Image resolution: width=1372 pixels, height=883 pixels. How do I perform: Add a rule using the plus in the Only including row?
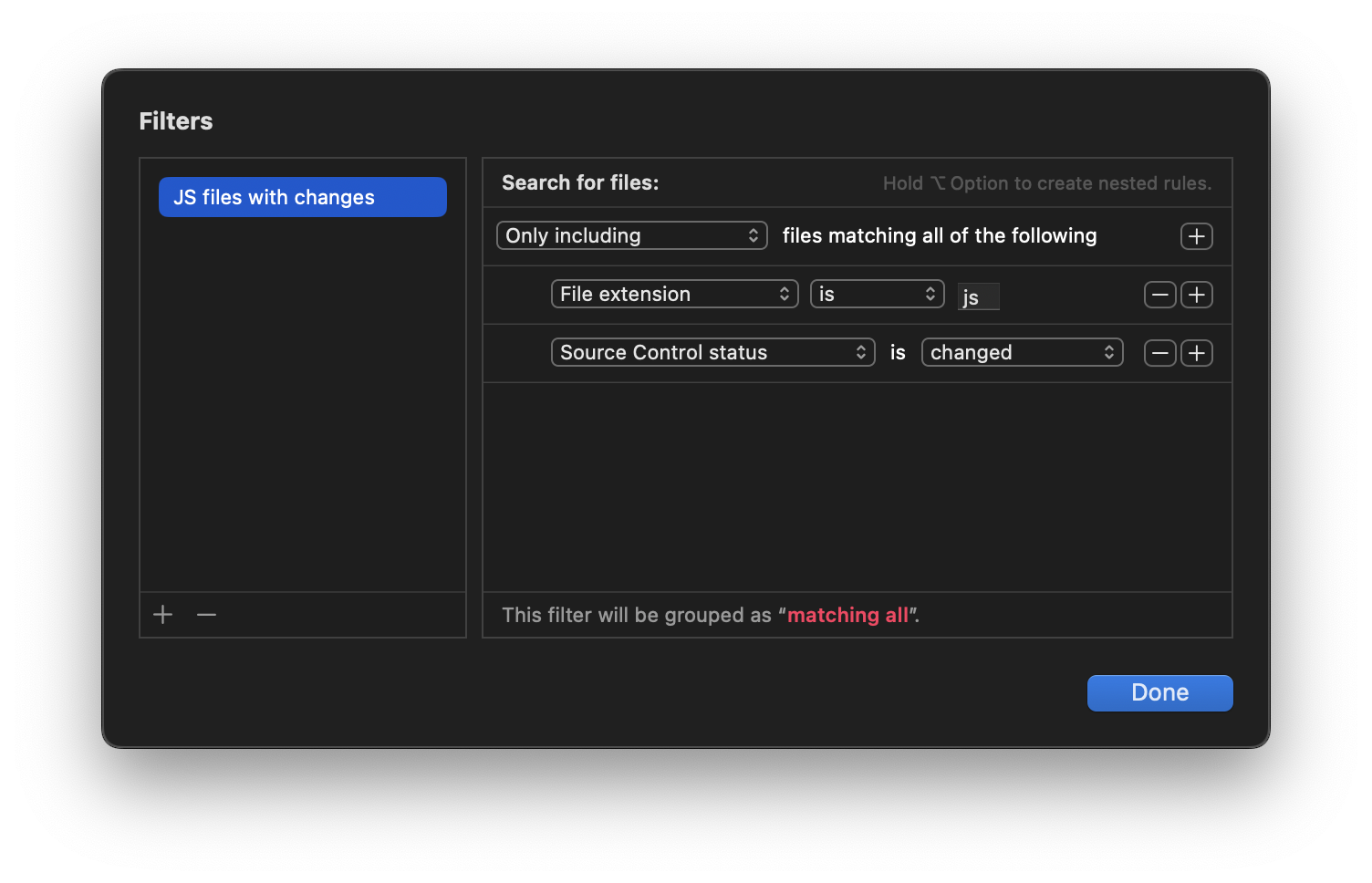[x=1197, y=236]
